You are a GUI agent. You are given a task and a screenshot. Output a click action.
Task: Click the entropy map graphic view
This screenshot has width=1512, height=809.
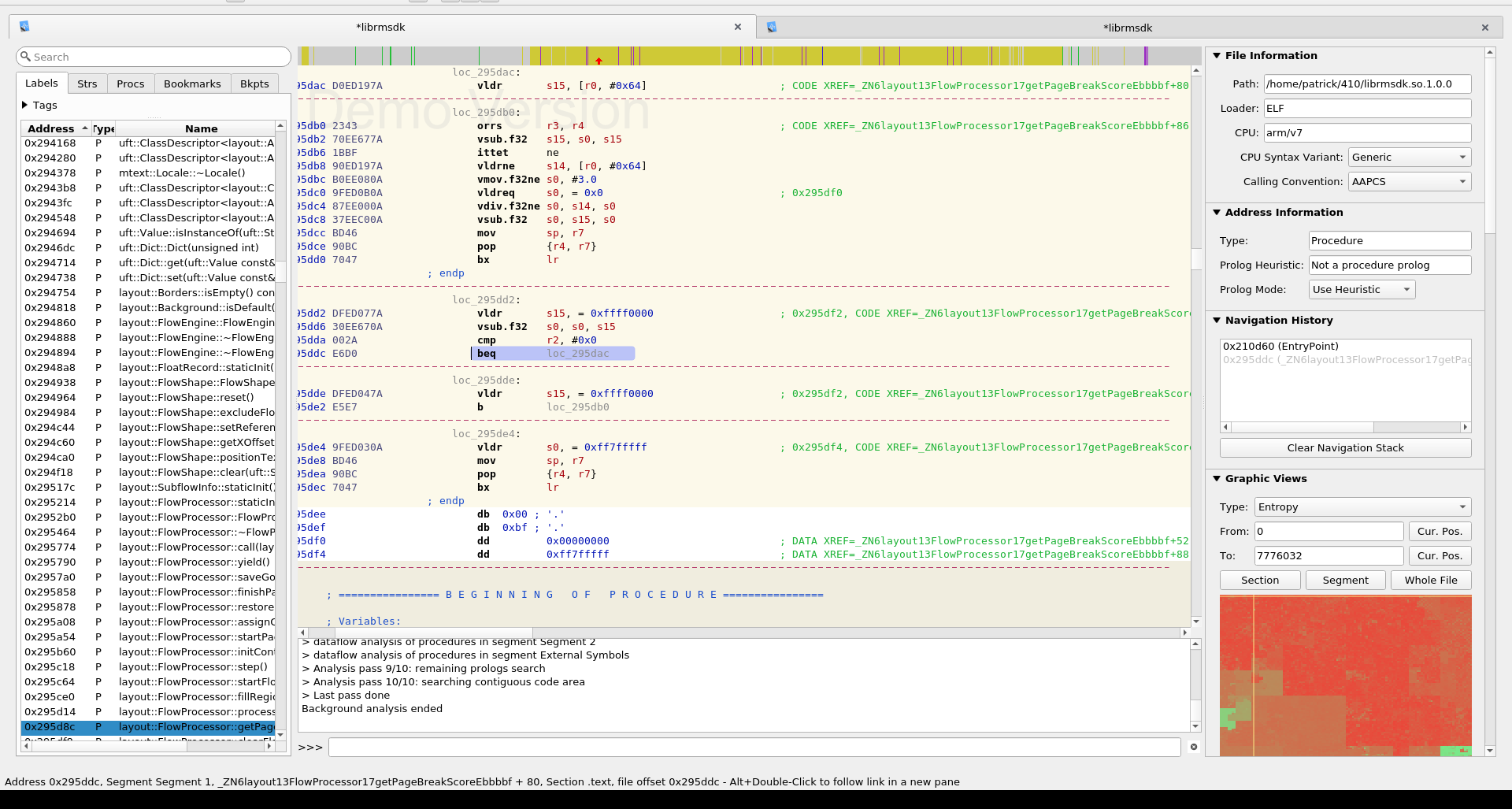(x=1345, y=675)
